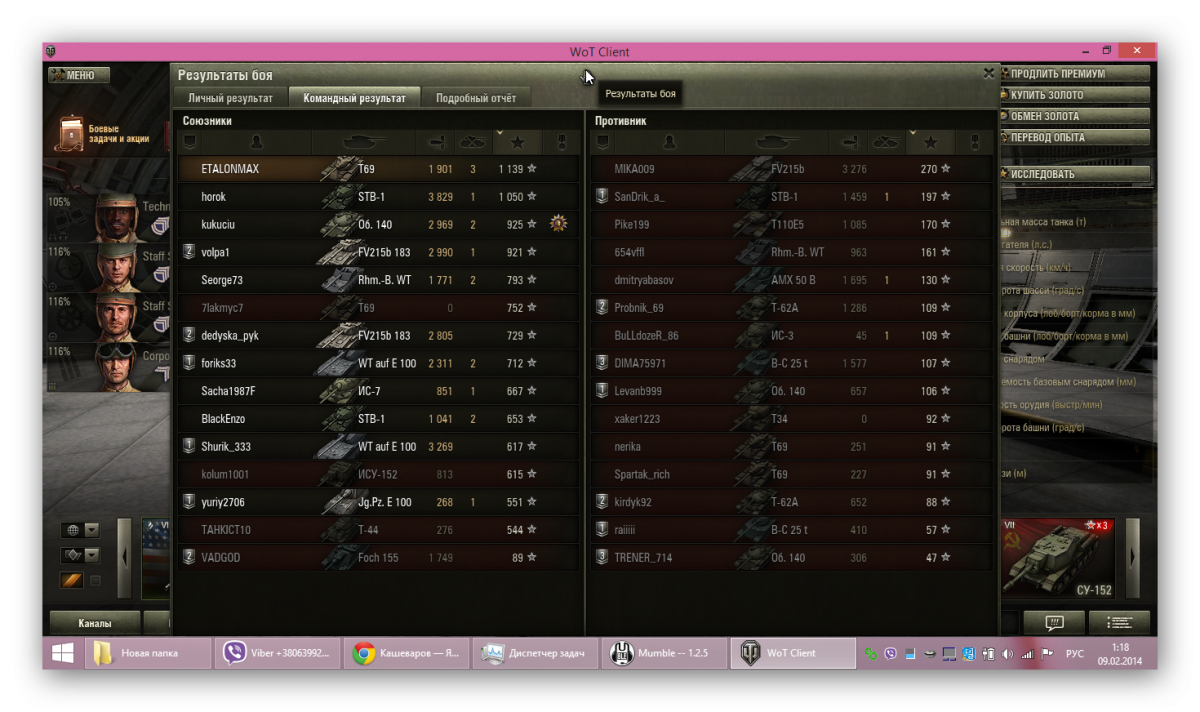The height and width of the screenshot is (712, 1200).
Task: Click ПРОДЛИТЬ ПРЕМИУМ button
Action: (x=1075, y=74)
